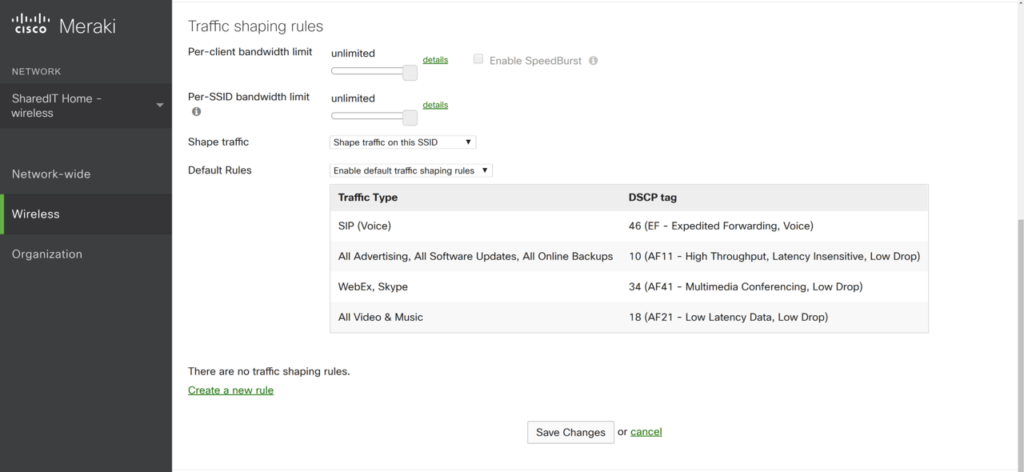Click info icon under Per-SSID bandwidth limit
Viewport: 1024px width, 472px height.
pyautogui.click(x=196, y=112)
